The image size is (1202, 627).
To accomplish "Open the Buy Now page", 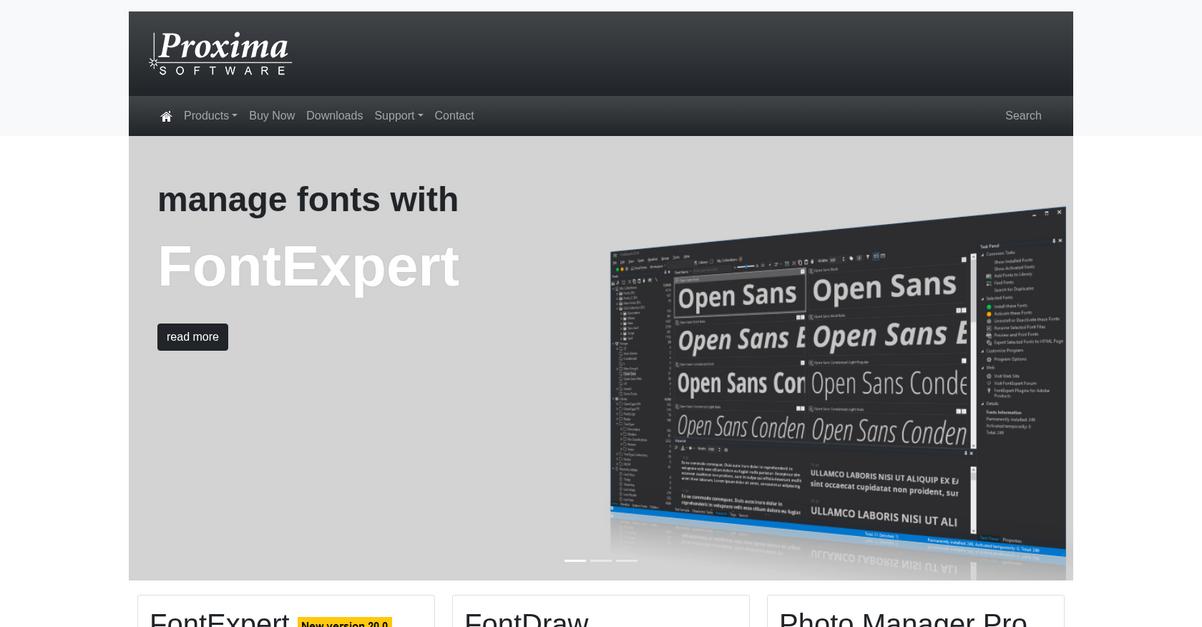I will pos(272,116).
